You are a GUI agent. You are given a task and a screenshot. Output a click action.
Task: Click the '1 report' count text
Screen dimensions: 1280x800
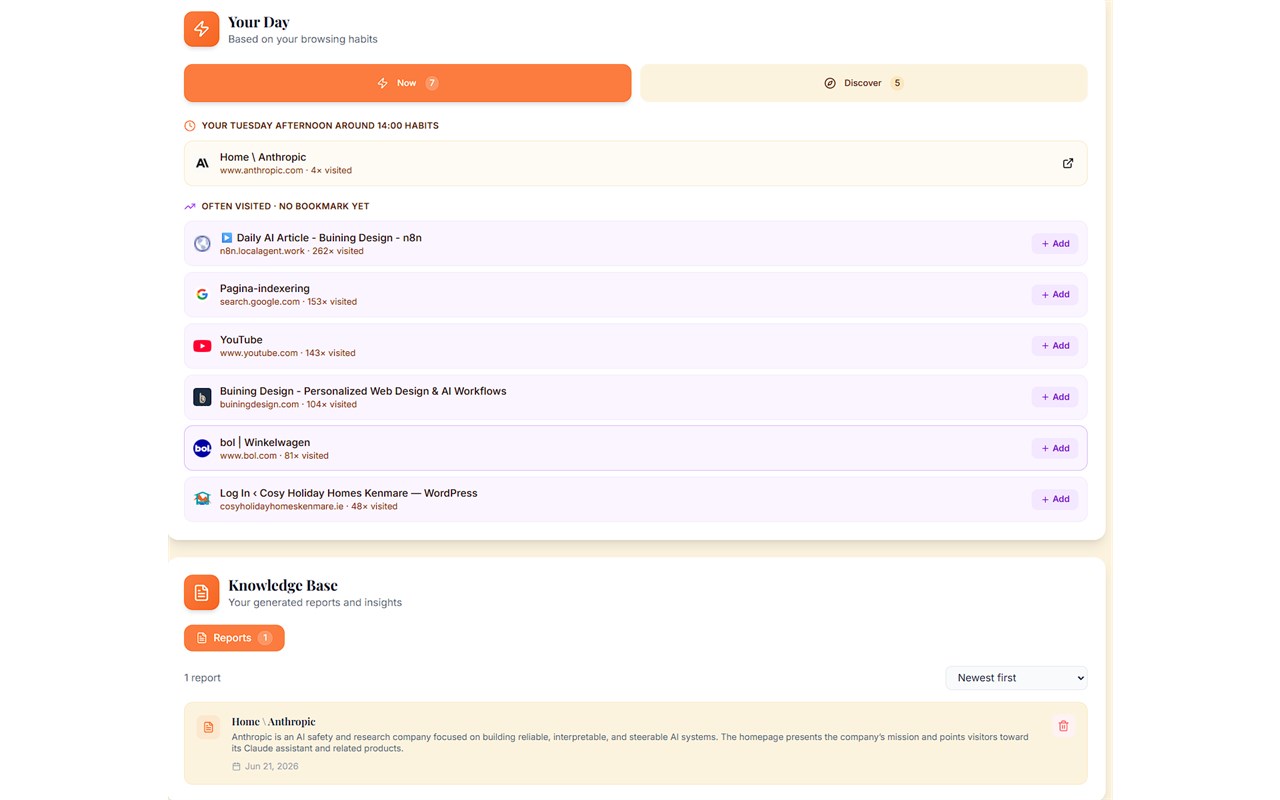tap(202, 678)
